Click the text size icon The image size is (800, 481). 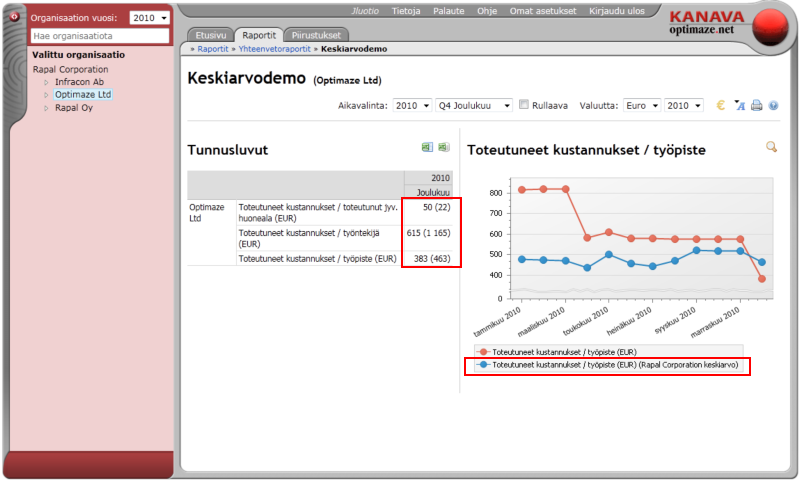click(x=740, y=105)
